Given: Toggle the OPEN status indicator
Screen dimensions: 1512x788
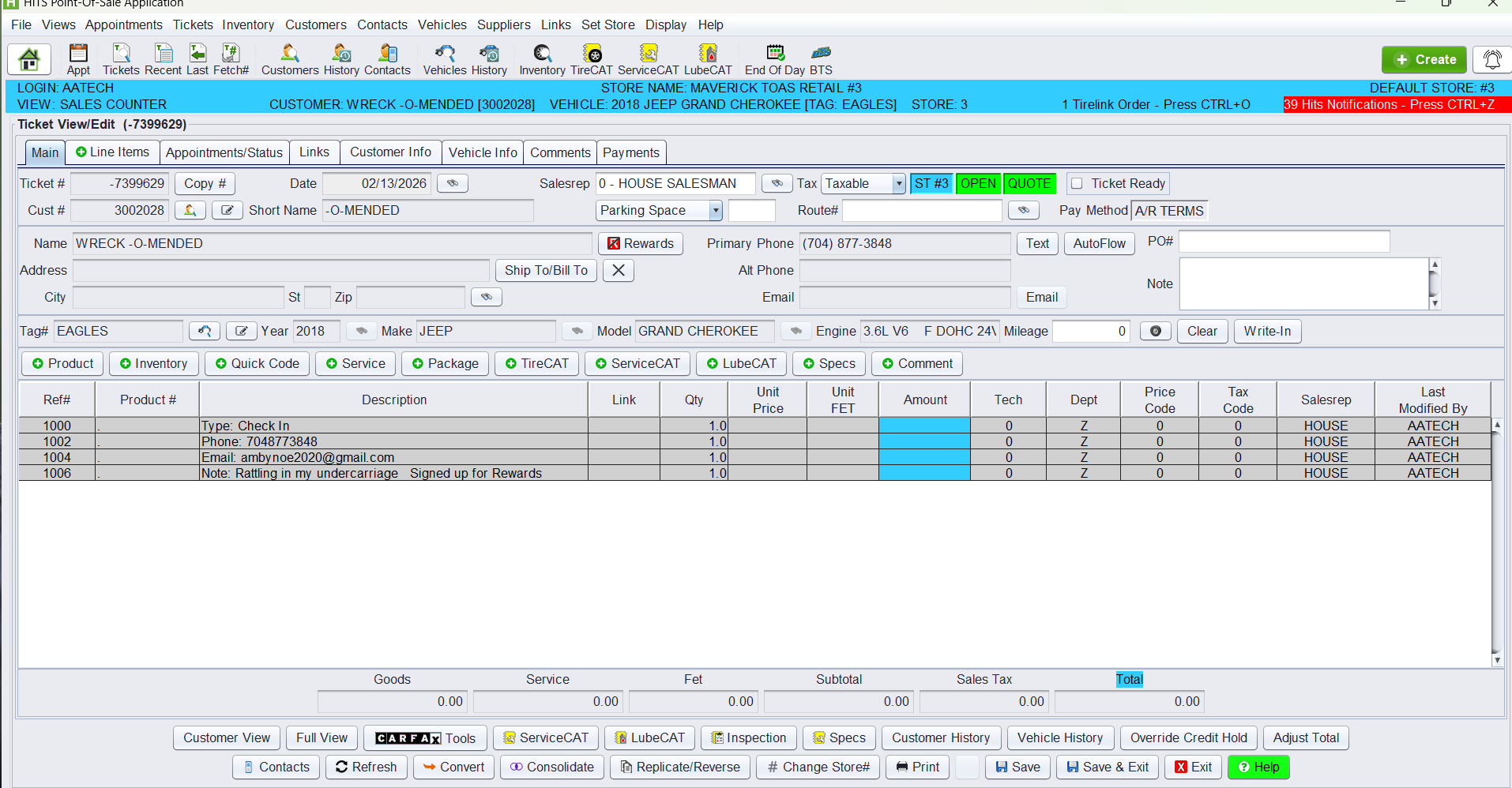Looking at the screenshot, I should [978, 183].
